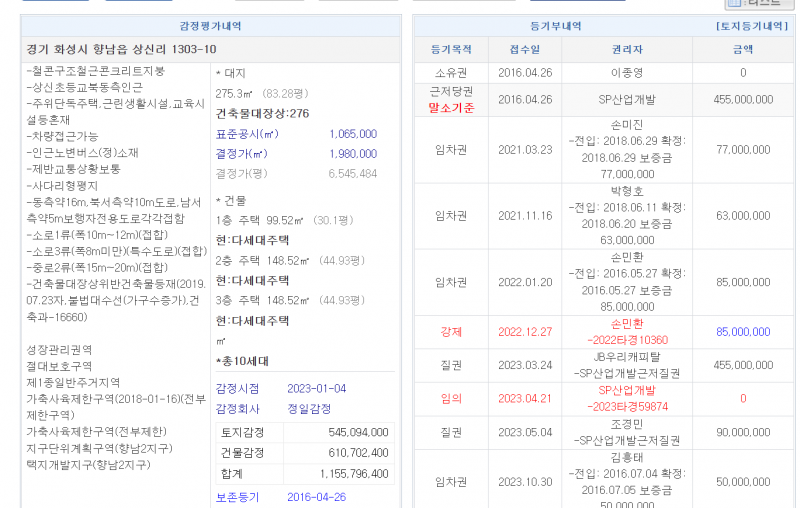Viewport: 800px width, 508px height.
Task: Click the 보존등기 date 2016-04-26
Action: pos(316,497)
